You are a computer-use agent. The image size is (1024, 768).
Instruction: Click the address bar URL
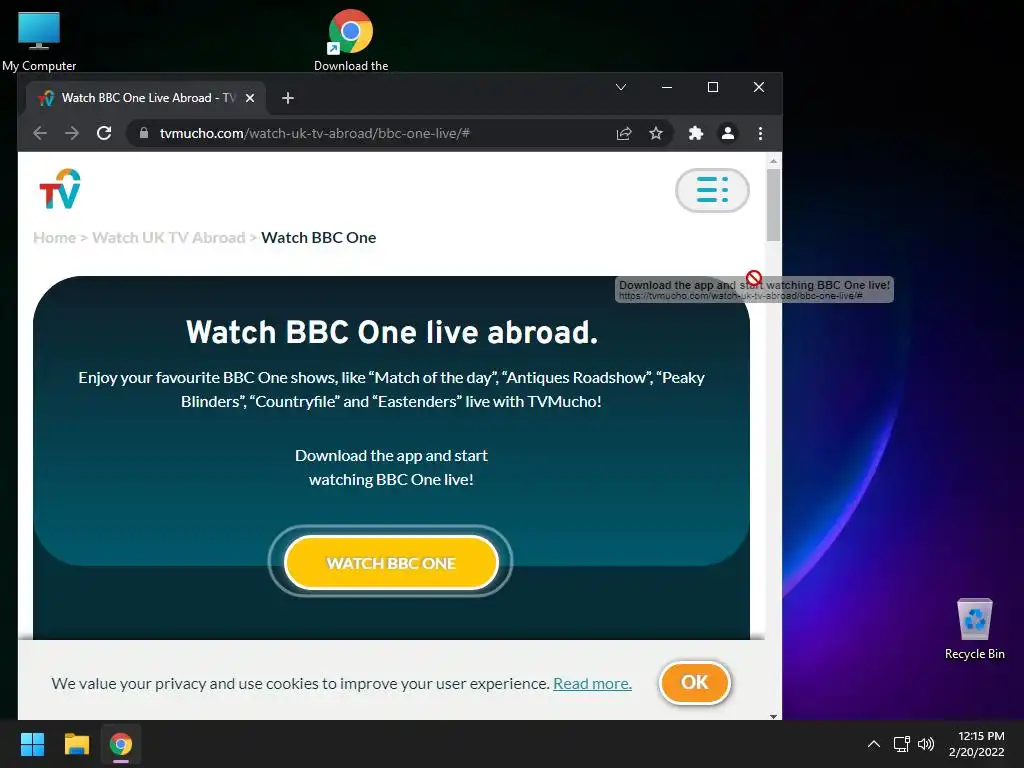coord(315,133)
